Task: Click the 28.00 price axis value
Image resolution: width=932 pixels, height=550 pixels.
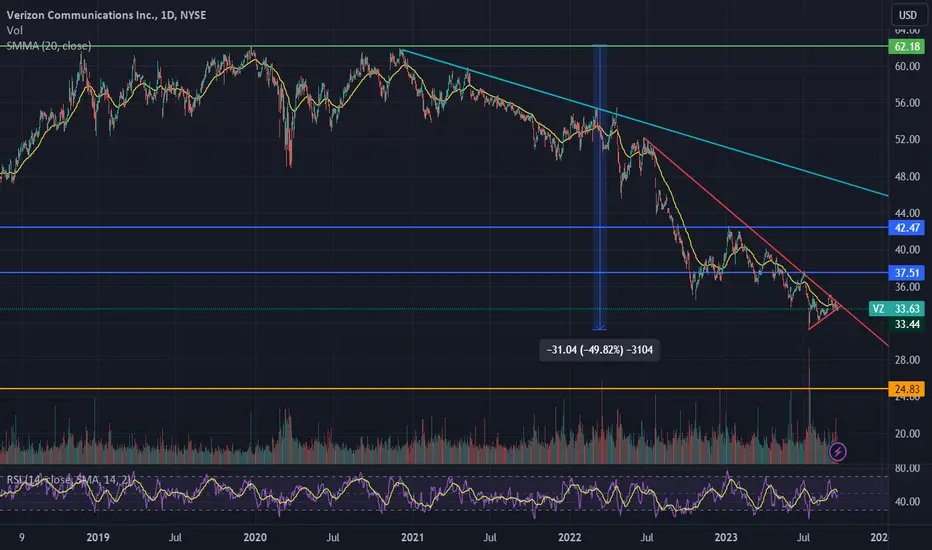Action: pyautogui.click(x=908, y=360)
